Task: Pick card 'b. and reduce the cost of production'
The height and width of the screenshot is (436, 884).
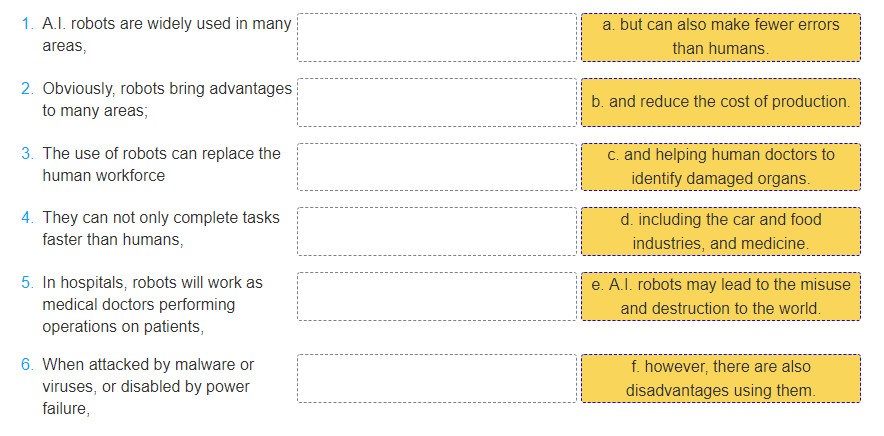Action: 720,102
